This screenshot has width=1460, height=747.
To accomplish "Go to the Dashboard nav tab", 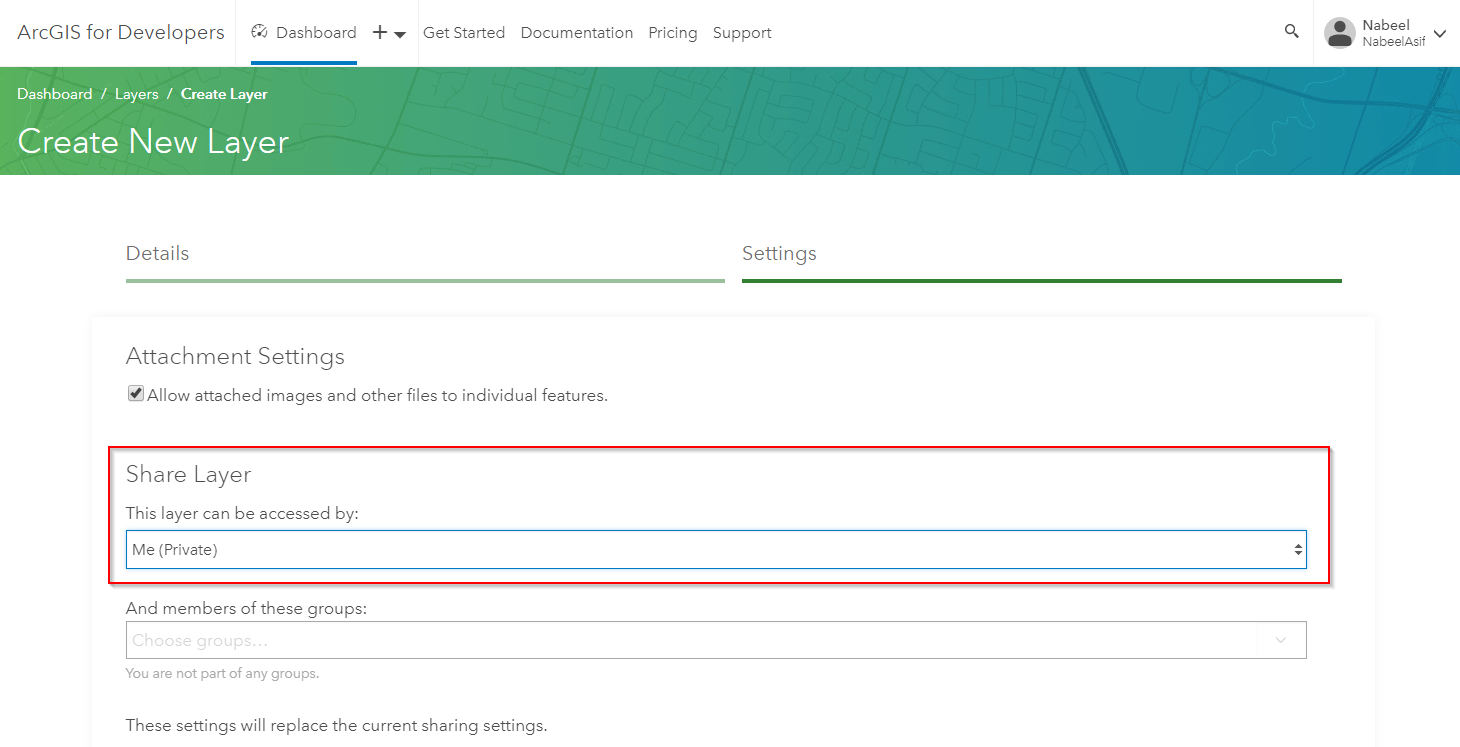I will tap(304, 33).
